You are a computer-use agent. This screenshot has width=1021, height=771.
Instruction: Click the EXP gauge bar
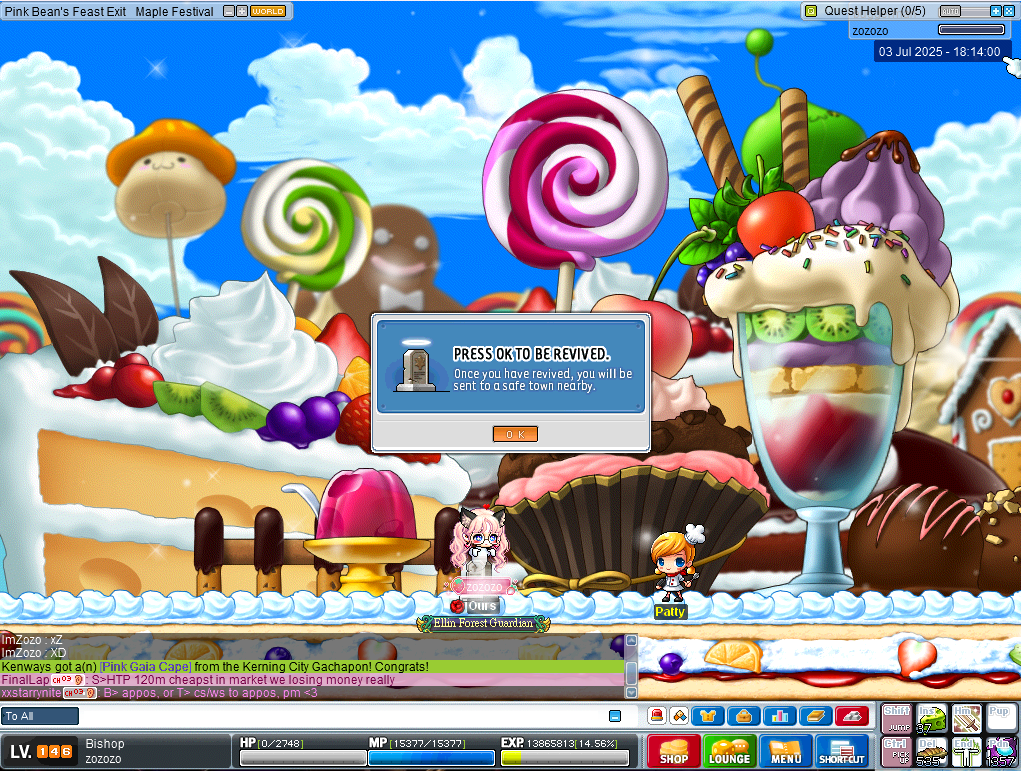point(565,758)
